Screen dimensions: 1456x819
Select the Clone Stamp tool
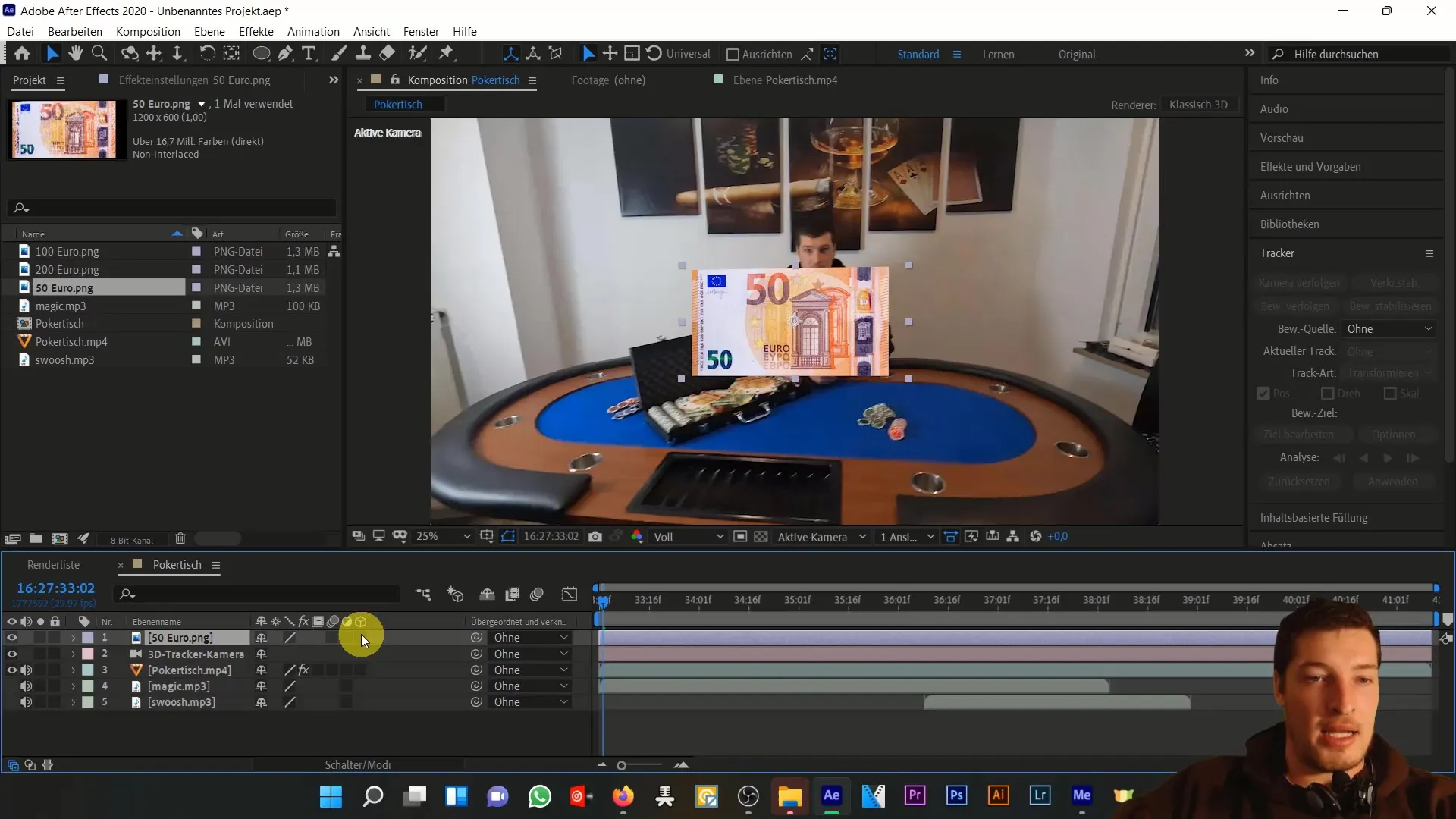(363, 54)
